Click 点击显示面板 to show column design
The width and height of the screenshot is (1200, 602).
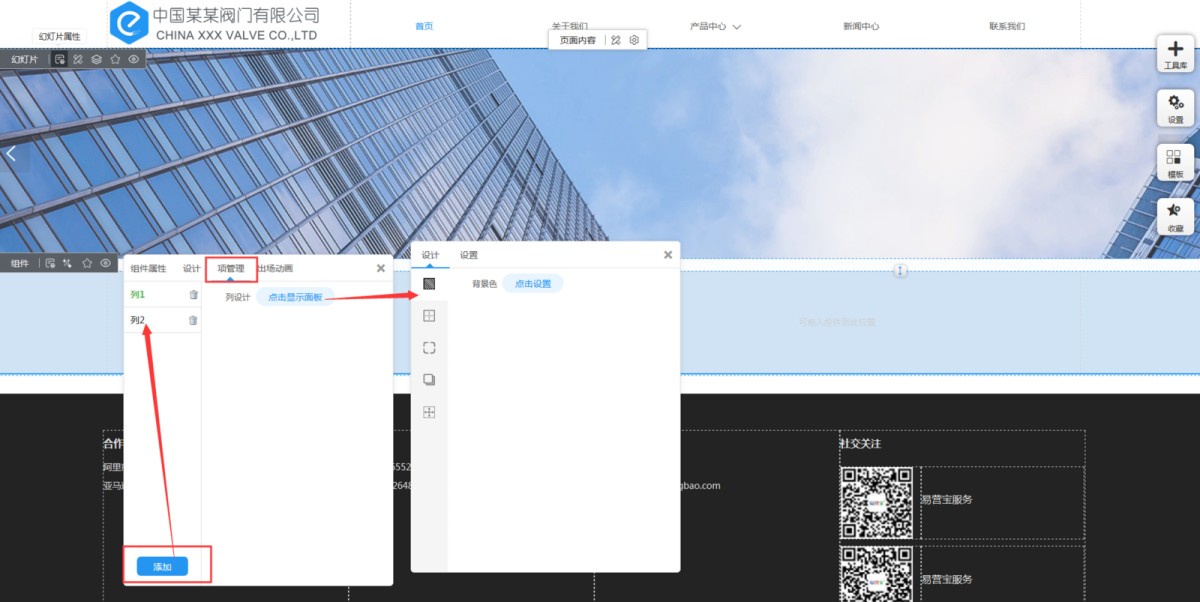(x=295, y=297)
